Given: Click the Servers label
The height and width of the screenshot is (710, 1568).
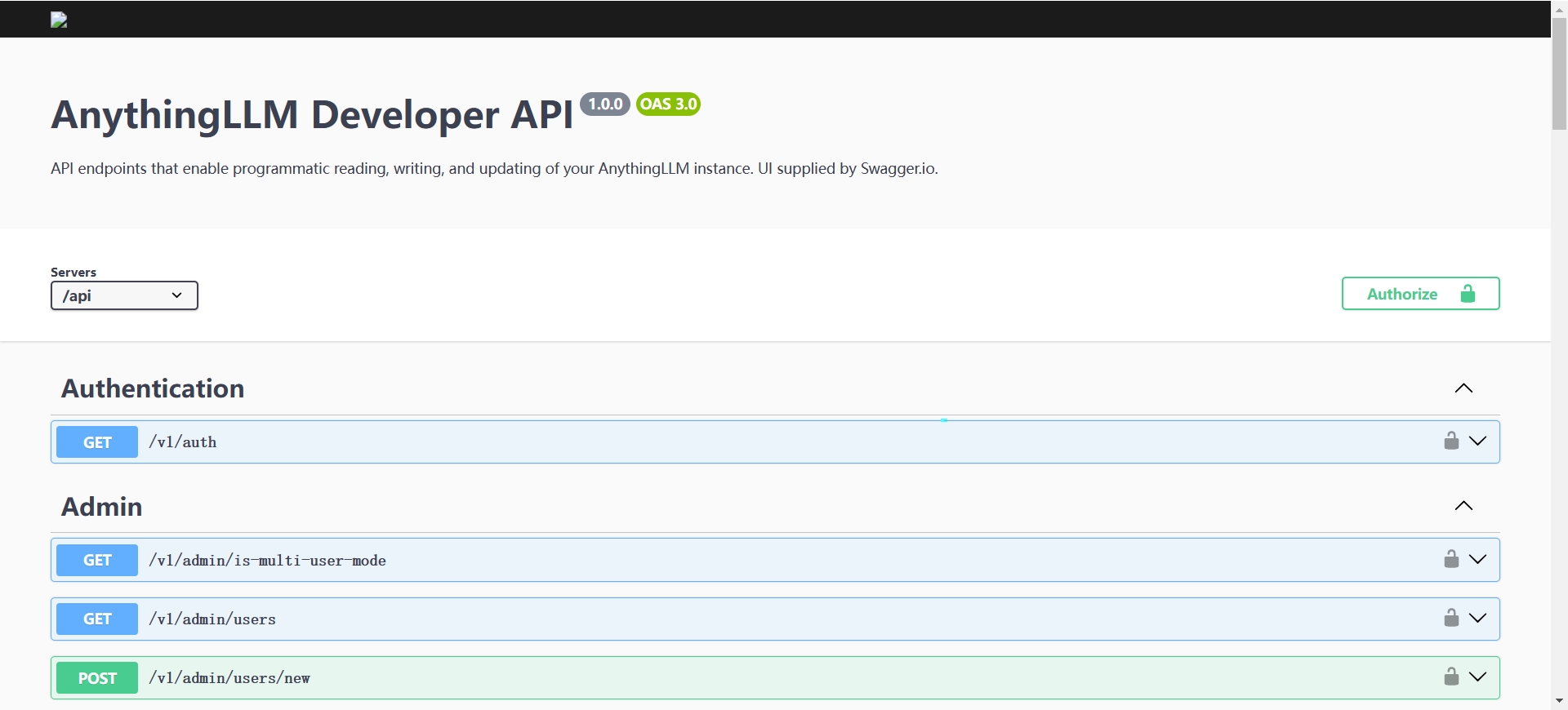Looking at the screenshot, I should pos(73,272).
